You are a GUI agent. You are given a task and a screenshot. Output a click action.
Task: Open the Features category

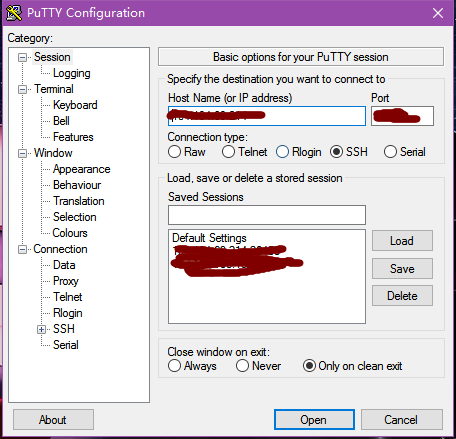pyautogui.click(x=73, y=137)
